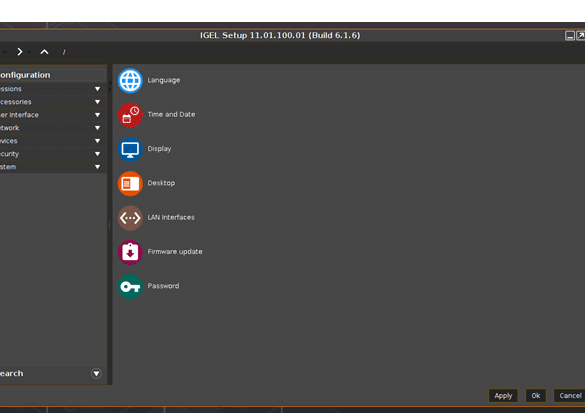Open the LAN Interfaces icon
Image resolution: width=585 pixels, height=419 pixels.
click(130, 218)
